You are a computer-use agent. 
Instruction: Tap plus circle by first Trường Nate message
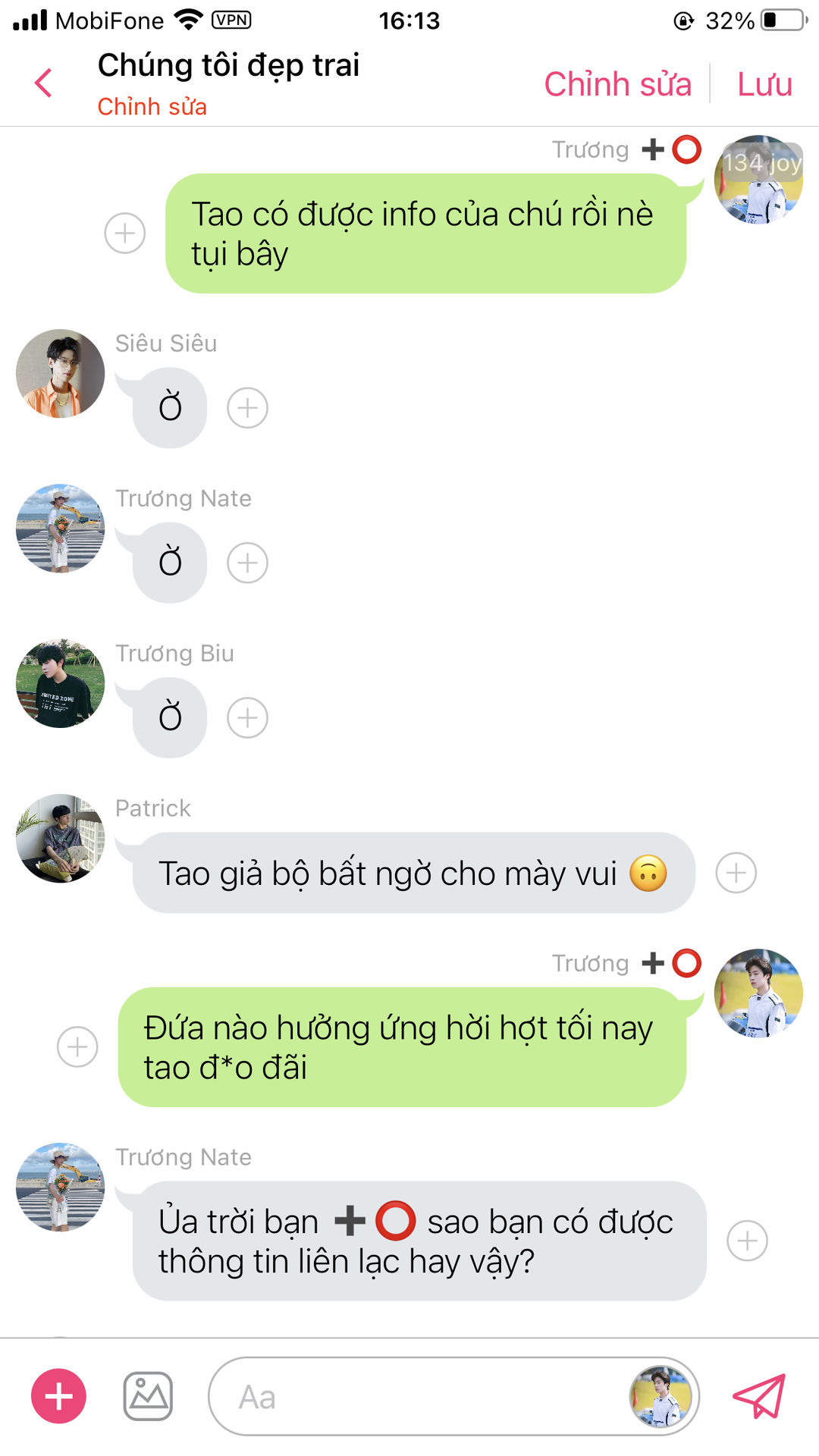point(248,563)
